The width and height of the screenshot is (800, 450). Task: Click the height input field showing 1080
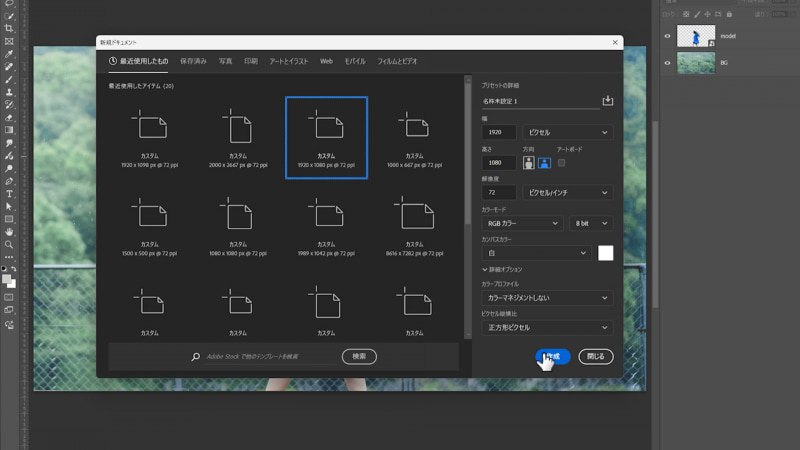pos(498,163)
